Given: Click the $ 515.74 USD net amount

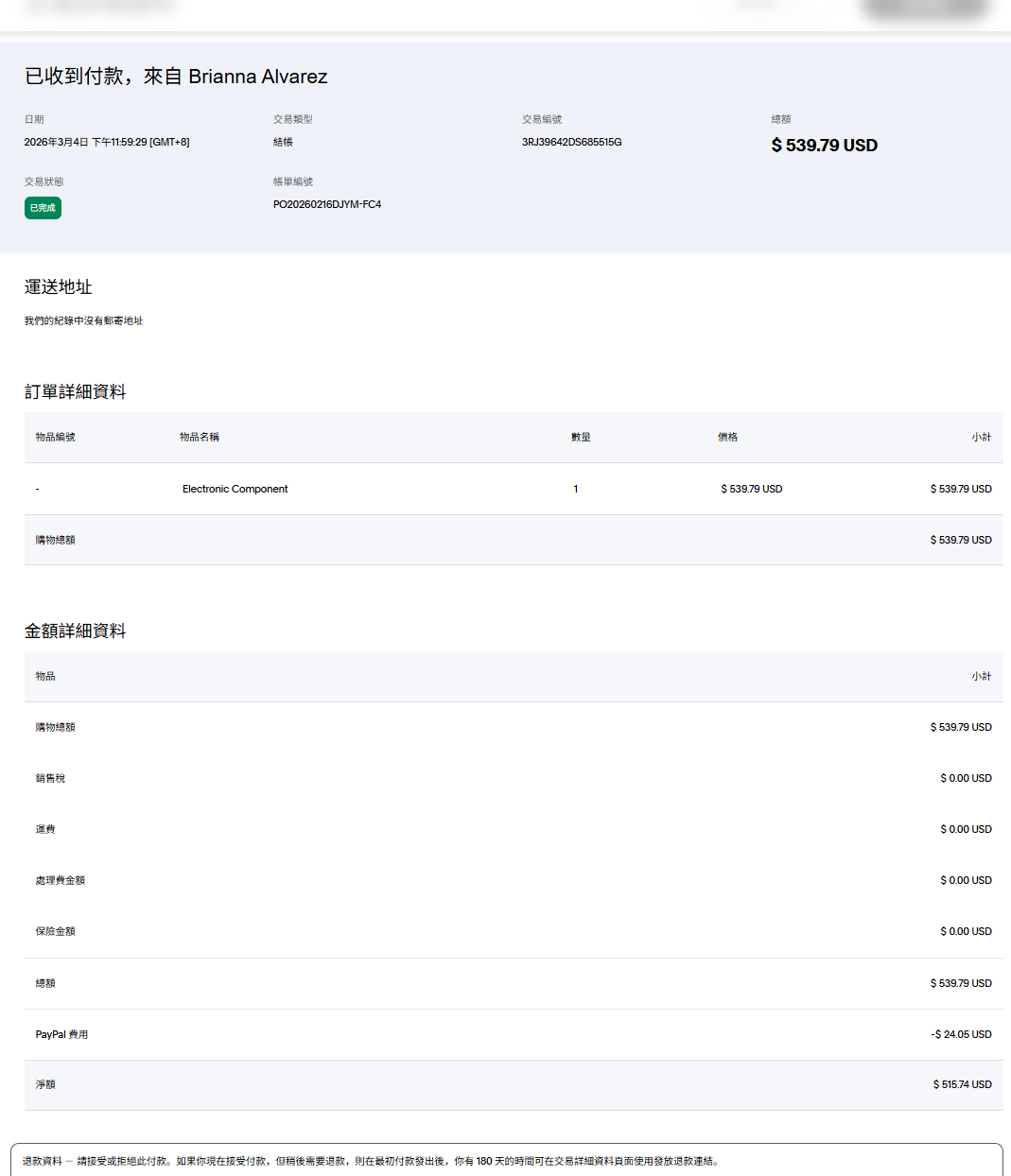Looking at the screenshot, I should 962,1084.
